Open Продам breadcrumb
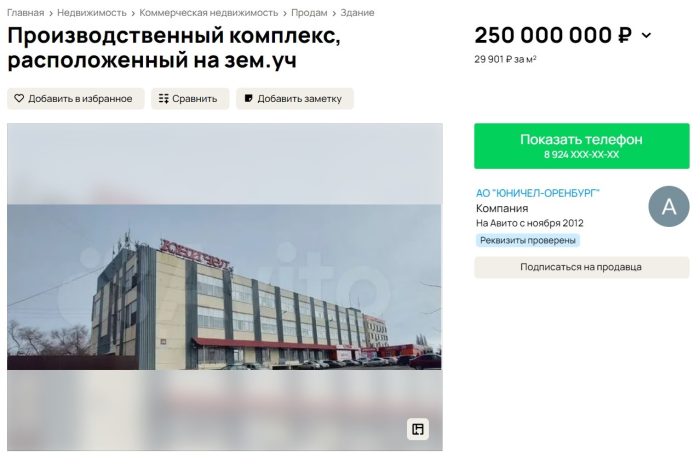This screenshot has width=700, height=467. coord(309,13)
